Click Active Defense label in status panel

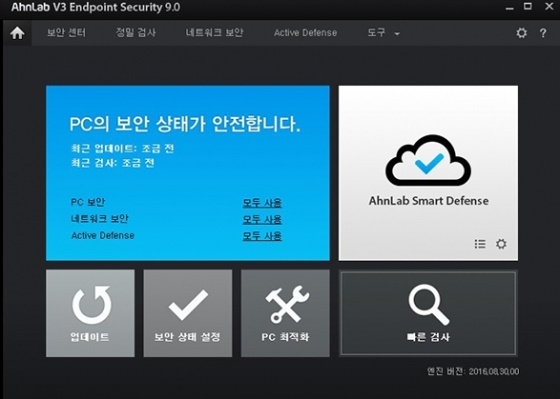[x=103, y=235]
